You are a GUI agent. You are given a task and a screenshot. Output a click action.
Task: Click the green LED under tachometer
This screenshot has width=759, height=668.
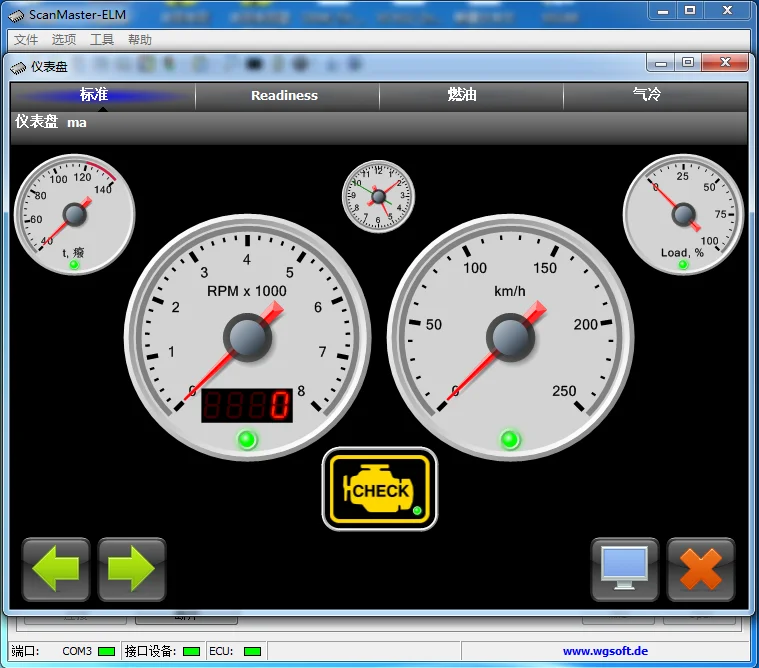coord(247,440)
